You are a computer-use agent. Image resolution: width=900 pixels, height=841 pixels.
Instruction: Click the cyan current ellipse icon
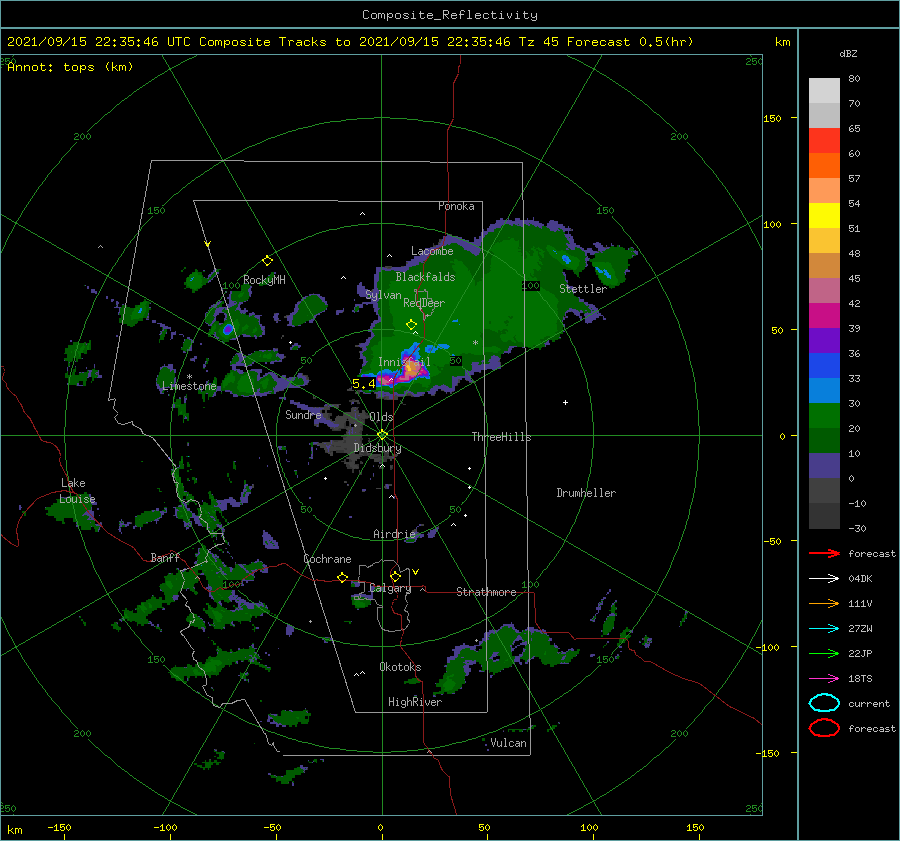pyautogui.click(x=824, y=703)
